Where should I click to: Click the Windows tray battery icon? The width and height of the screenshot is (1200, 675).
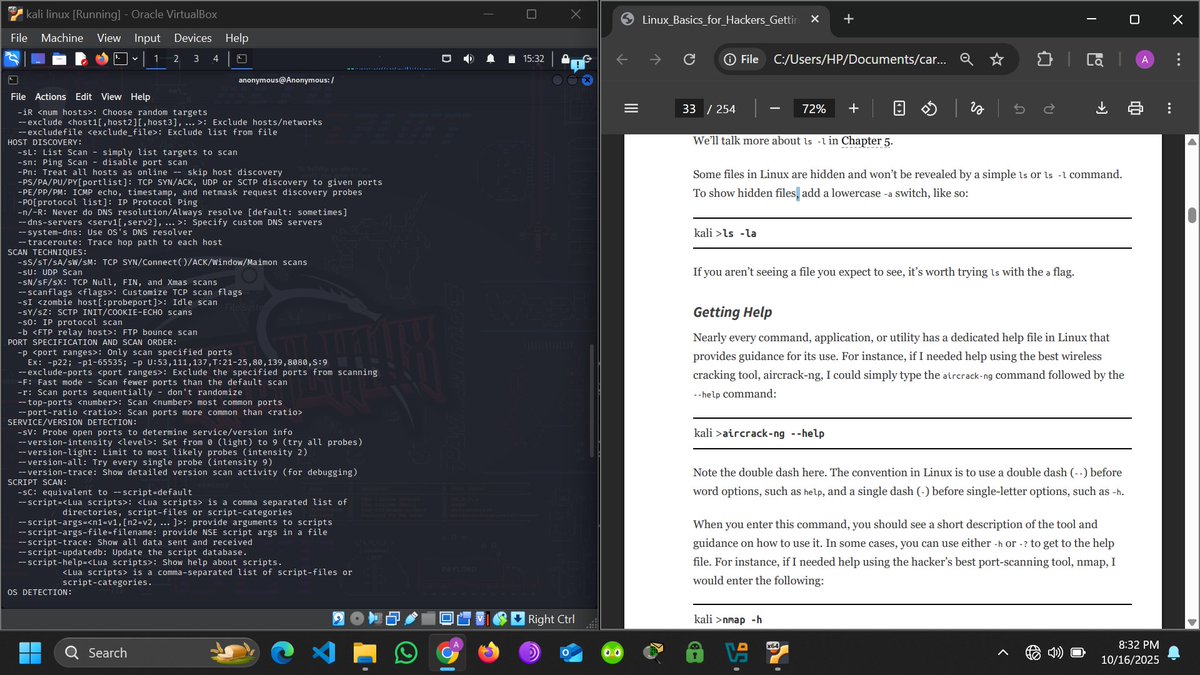click(1078, 653)
